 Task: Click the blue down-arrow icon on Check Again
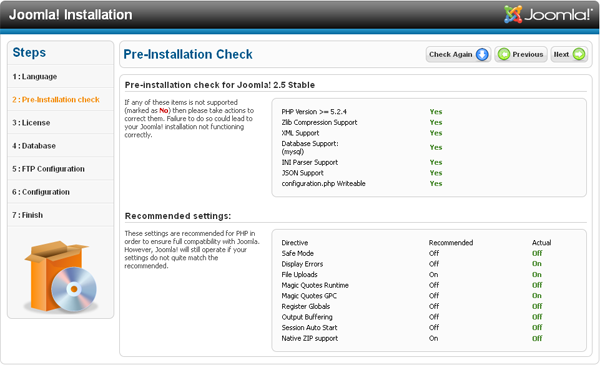(482, 54)
